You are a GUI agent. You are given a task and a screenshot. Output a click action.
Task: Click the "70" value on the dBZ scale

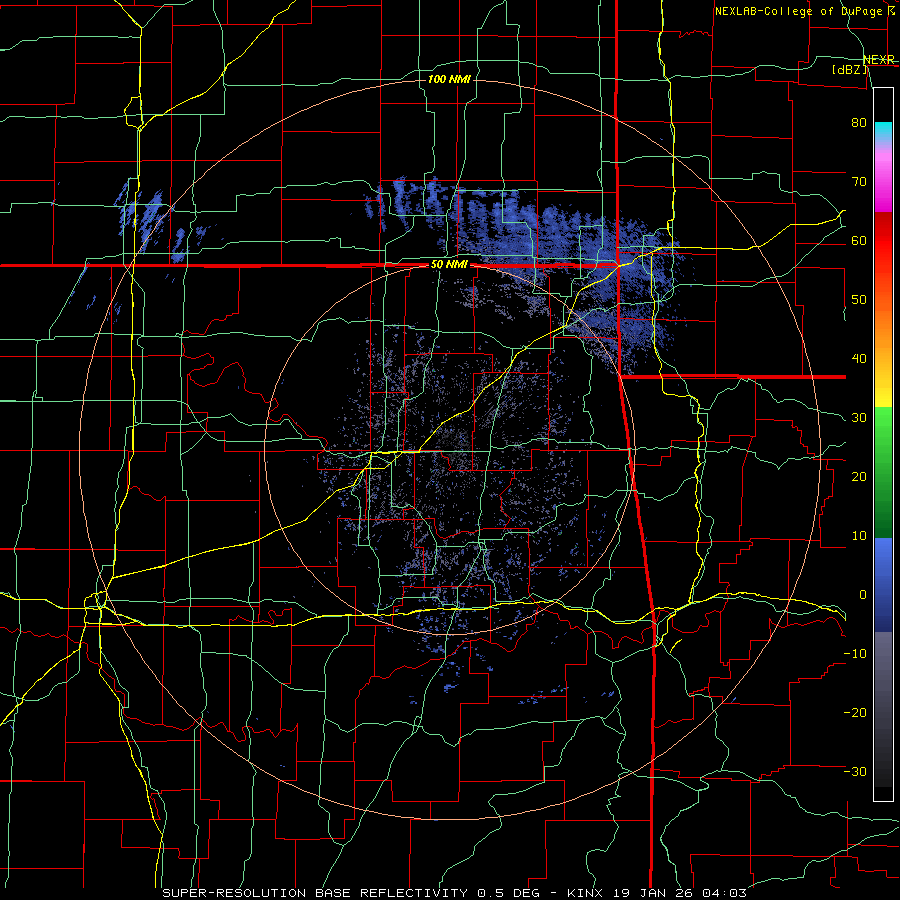click(859, 182)
